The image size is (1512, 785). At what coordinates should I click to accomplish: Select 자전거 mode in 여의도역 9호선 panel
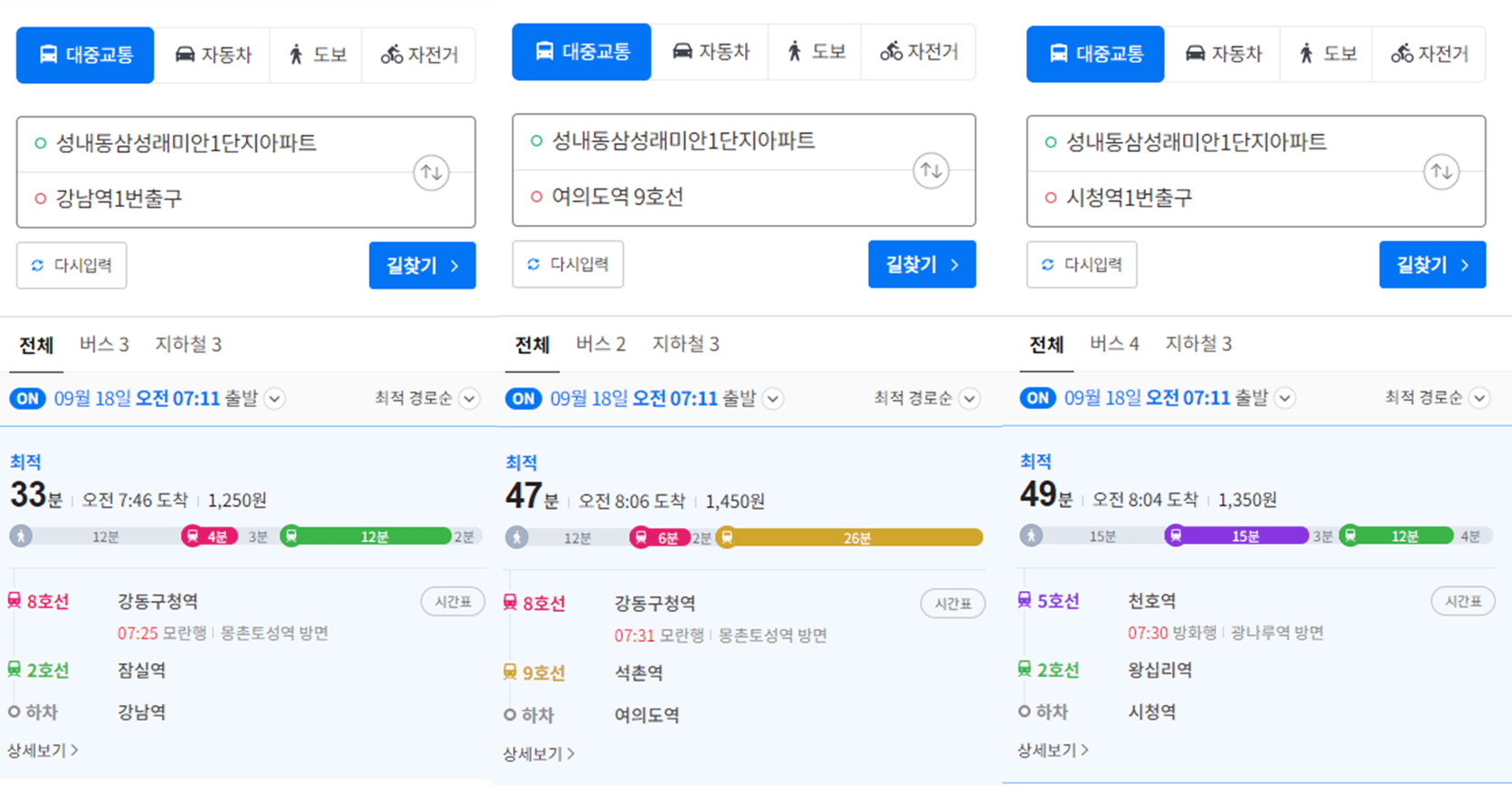[x=918, y=52]
